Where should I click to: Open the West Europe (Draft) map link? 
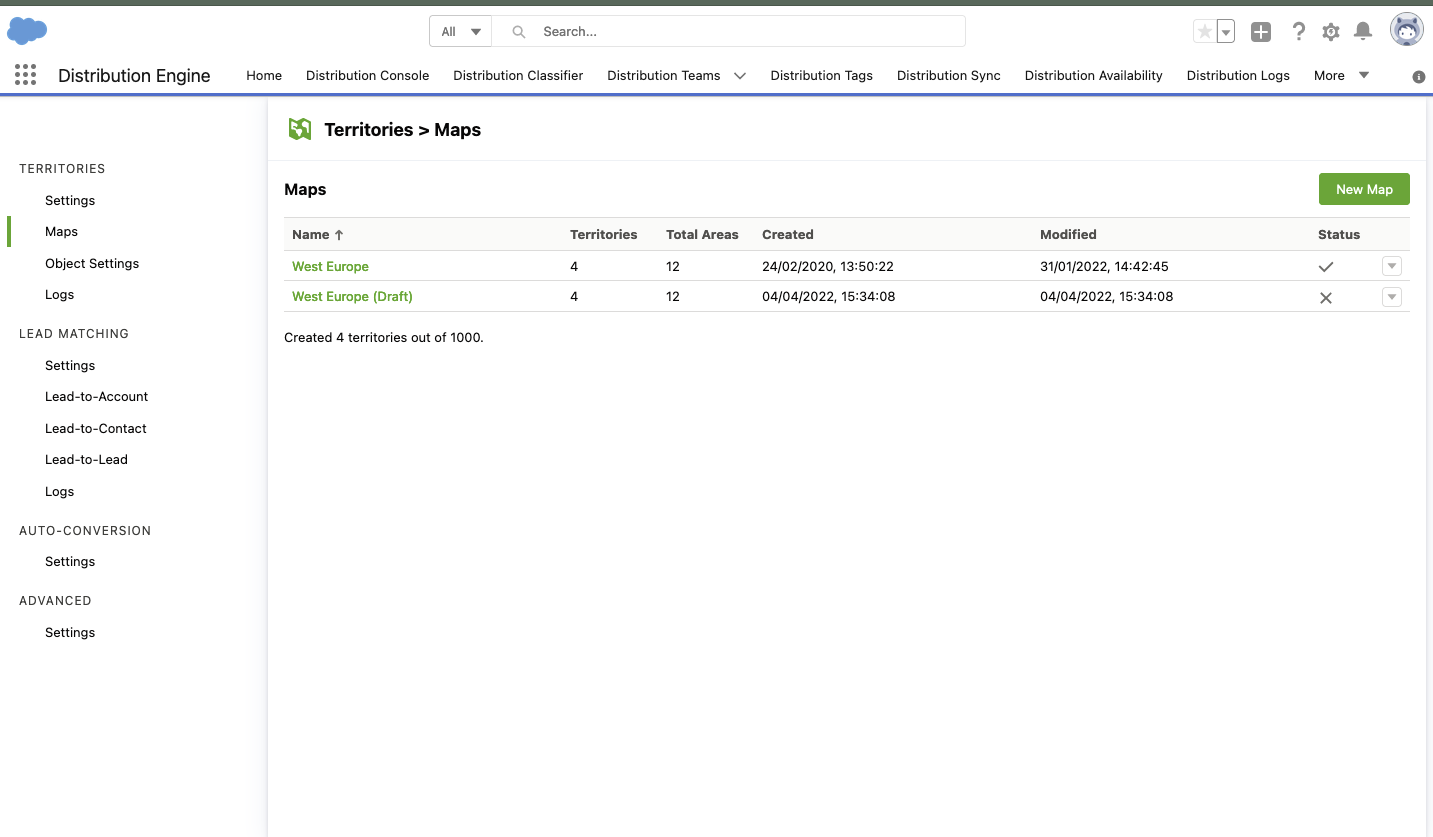point(352,297)
